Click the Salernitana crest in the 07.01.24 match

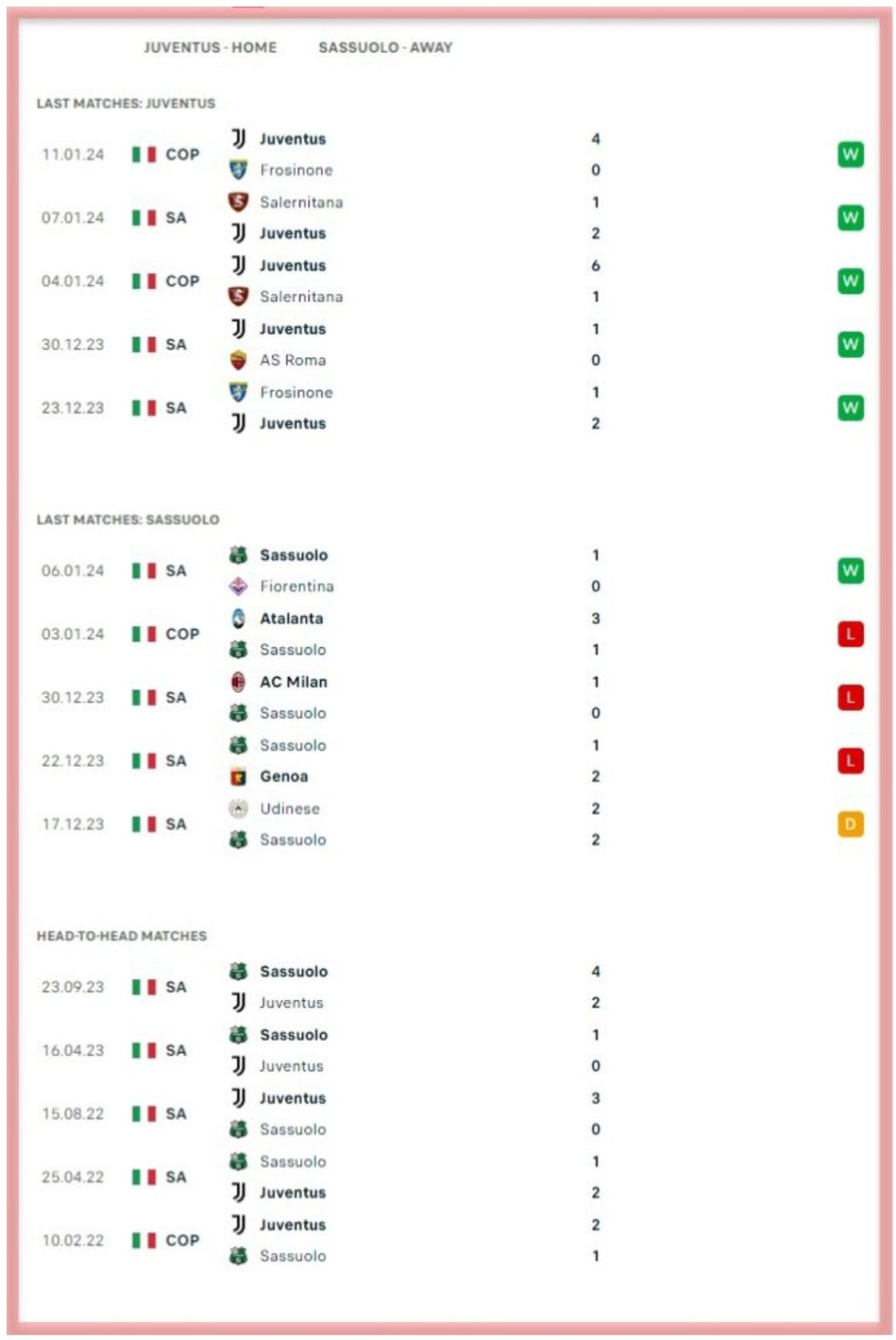(x=238, y=202)
